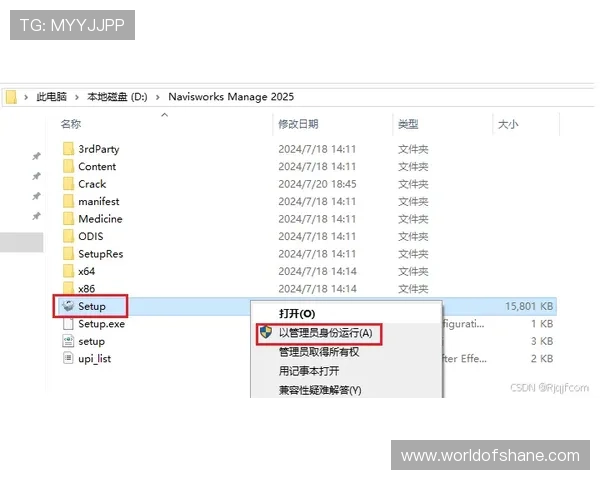The height and width of the screenshot is (480, 600).
Task: Select the highlighted item in navigation pane
Action: 21,242
